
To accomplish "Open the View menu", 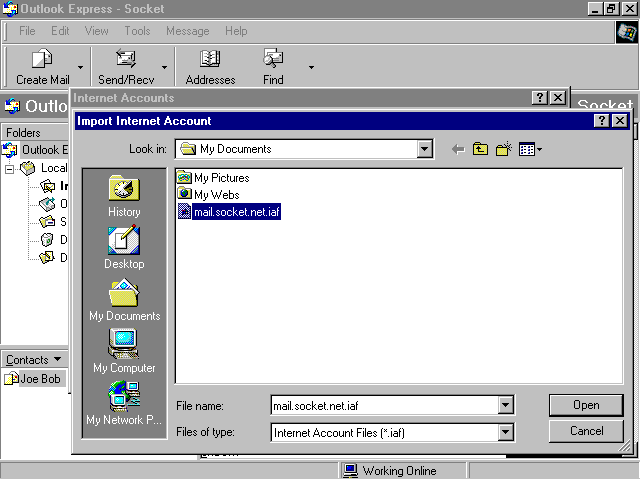I will (96, 31).
